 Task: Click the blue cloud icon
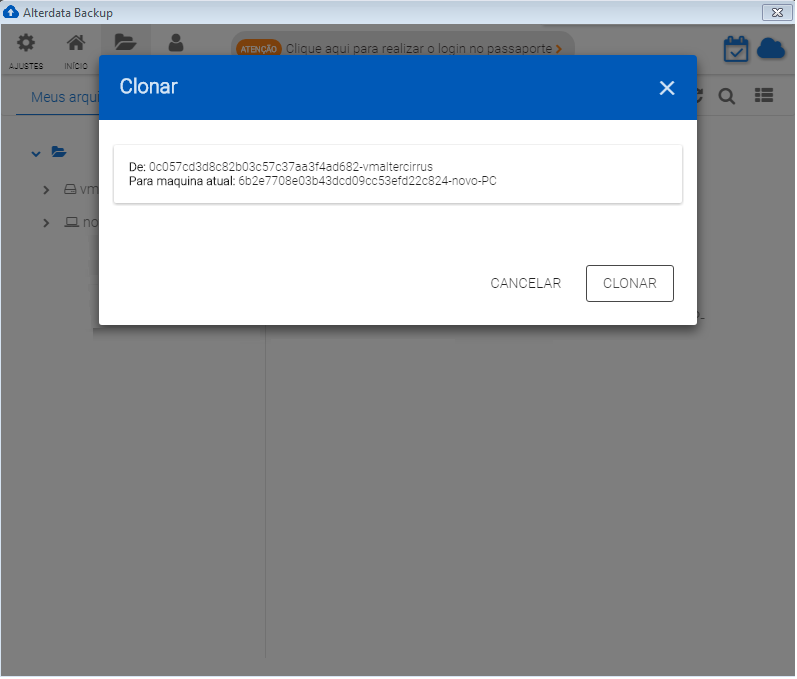[771, 49]
